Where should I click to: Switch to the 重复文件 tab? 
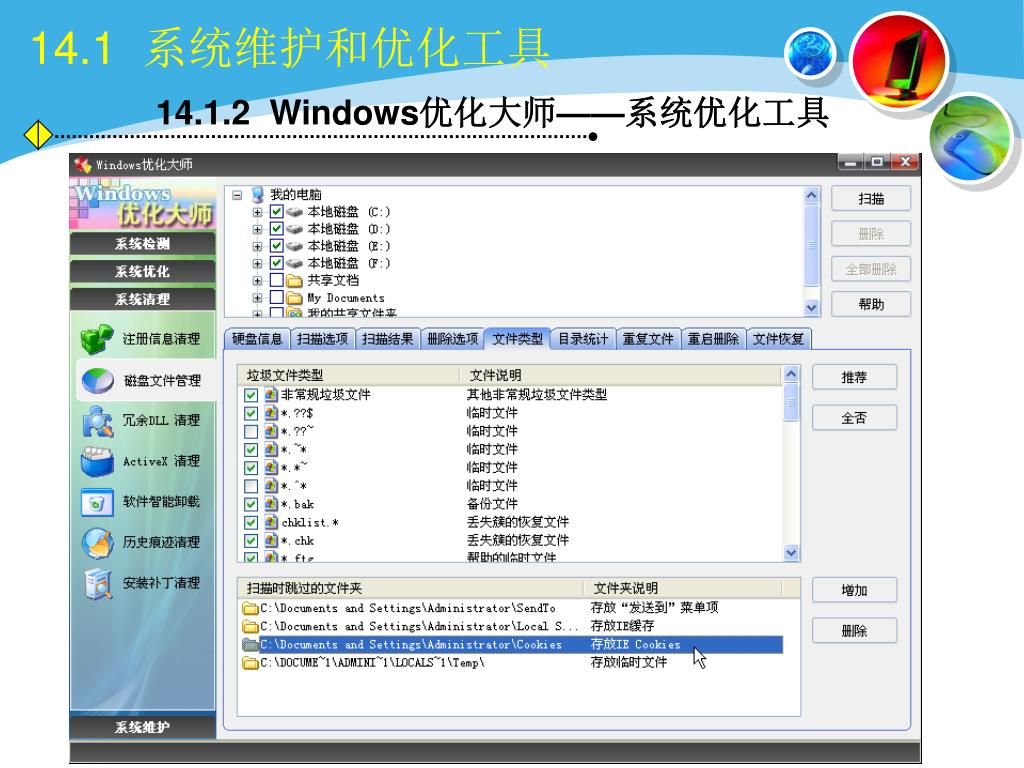pos(648,338)
